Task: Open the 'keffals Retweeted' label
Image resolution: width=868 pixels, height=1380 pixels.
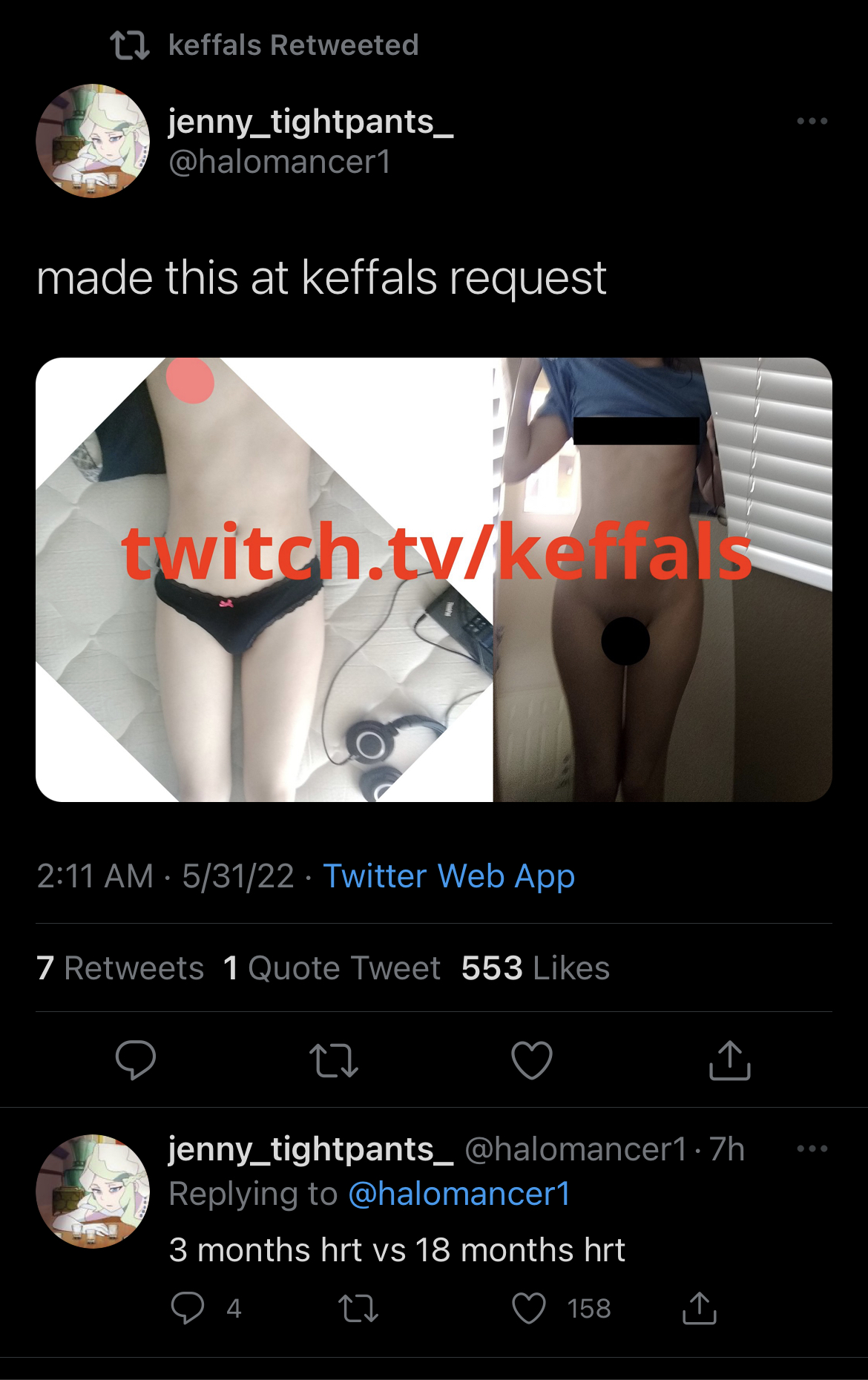Action: [x=294, y=45]
